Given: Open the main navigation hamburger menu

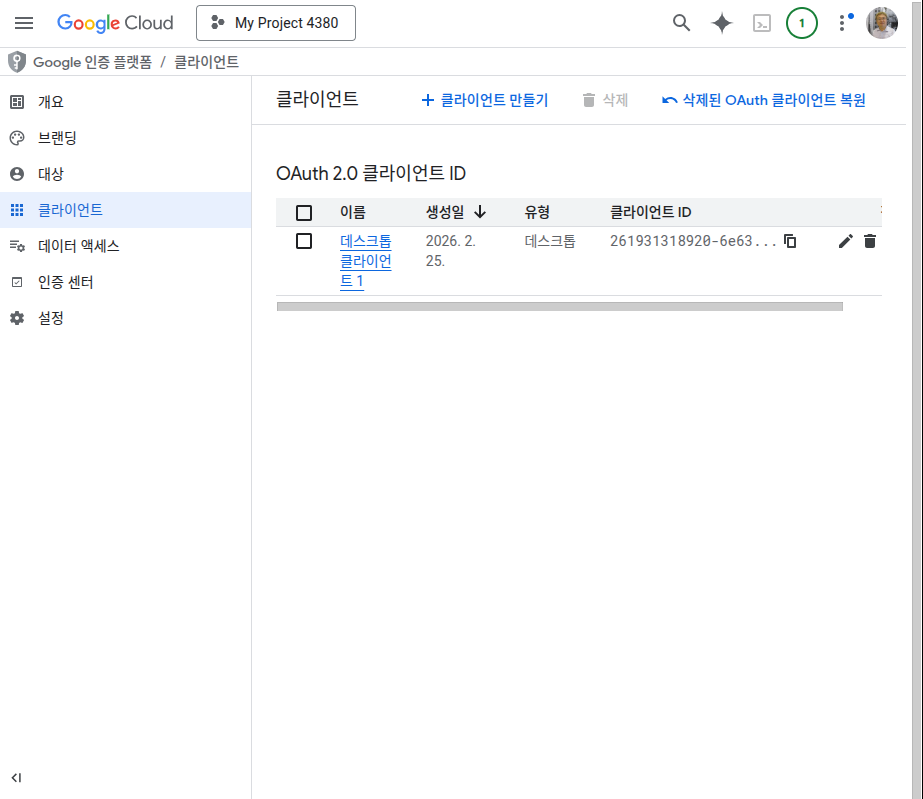Looking at the screenshot, I should coord(24,23).
